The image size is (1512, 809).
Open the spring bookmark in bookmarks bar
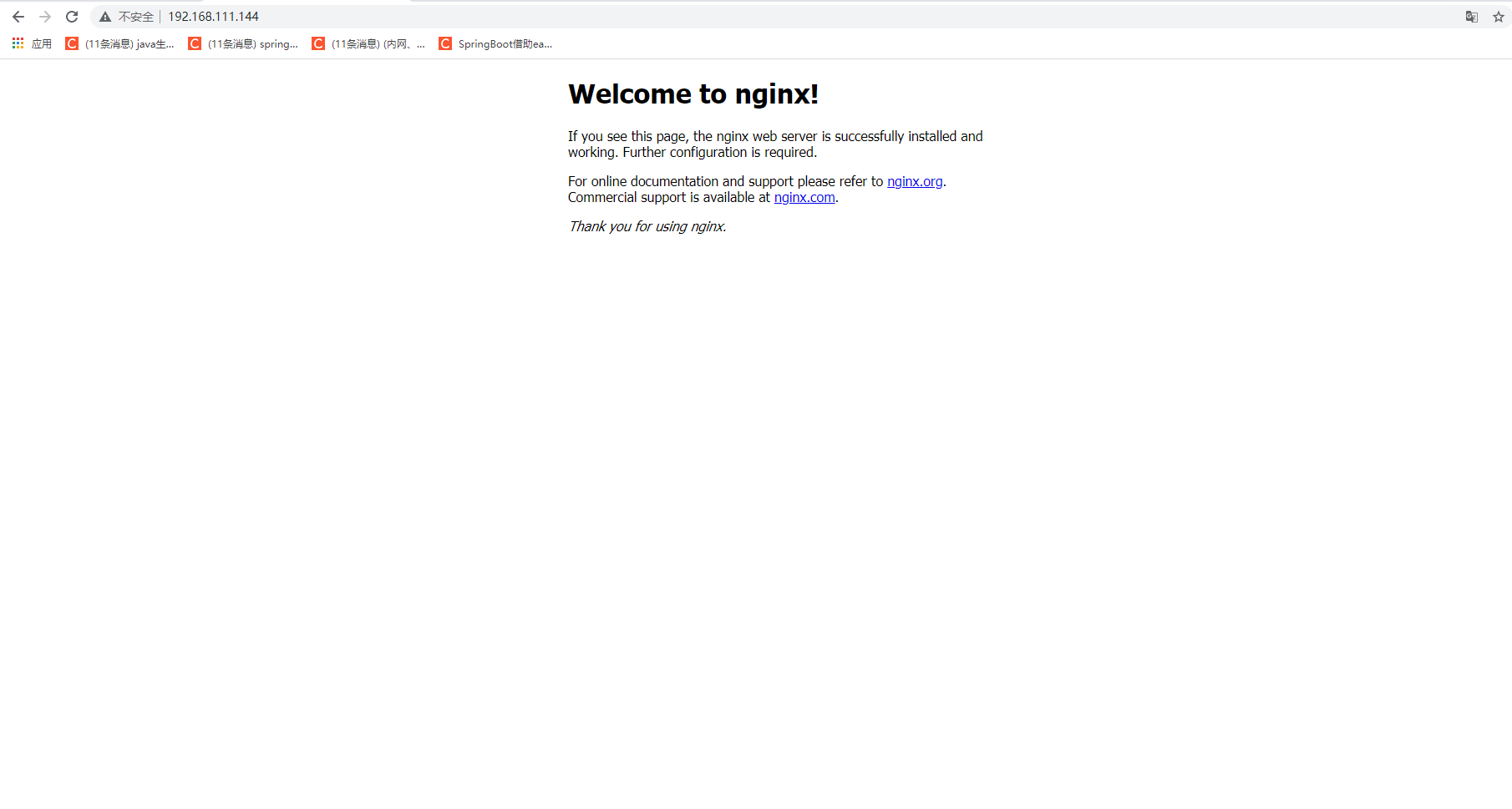click(x=243, y=43)
